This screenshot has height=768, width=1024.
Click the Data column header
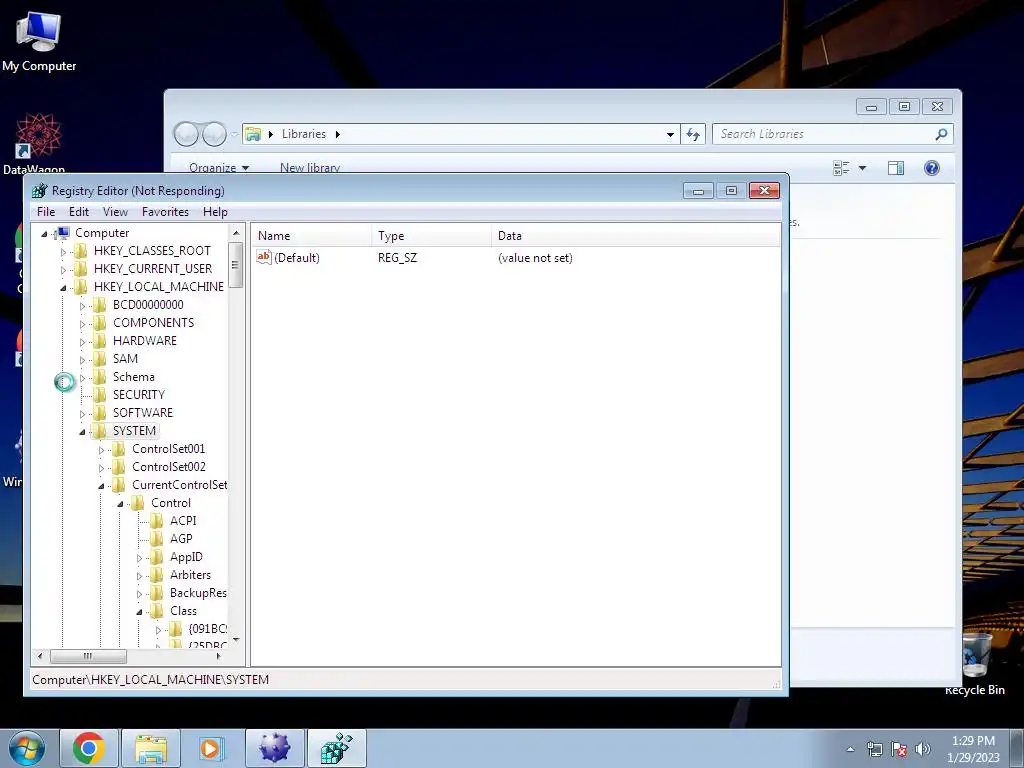pyautogui.click(x=636, y=236)
